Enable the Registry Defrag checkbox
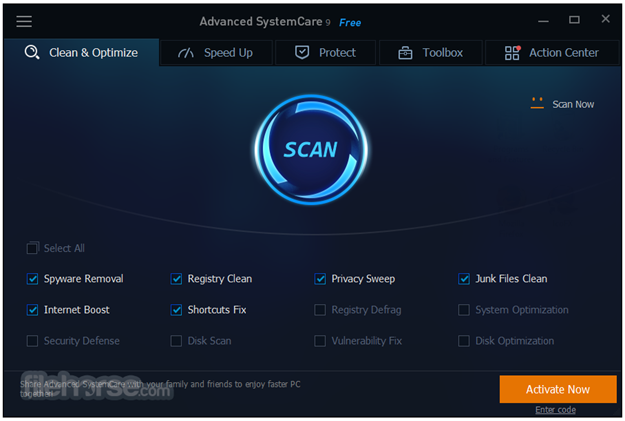This screenshot has height=421, width=625. [x=320, y=310]
